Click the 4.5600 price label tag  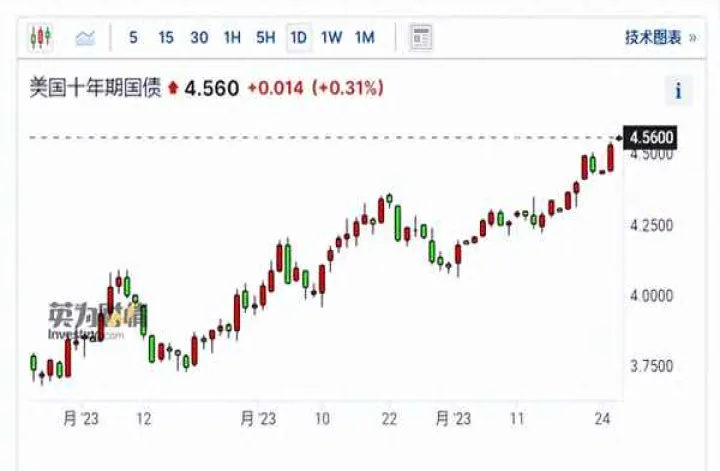tap(650, 137)
